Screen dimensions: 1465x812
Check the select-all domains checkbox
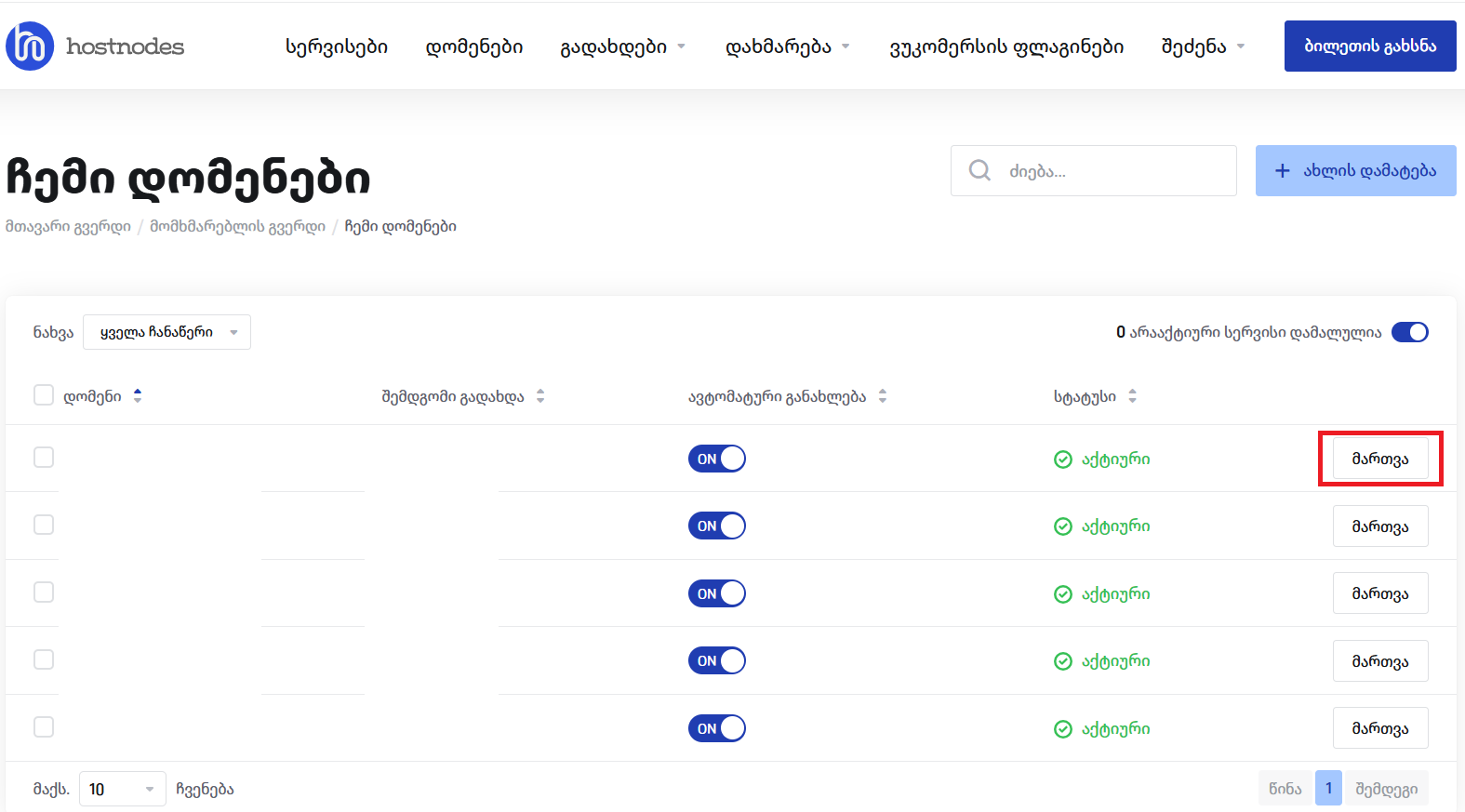(44, 395)
